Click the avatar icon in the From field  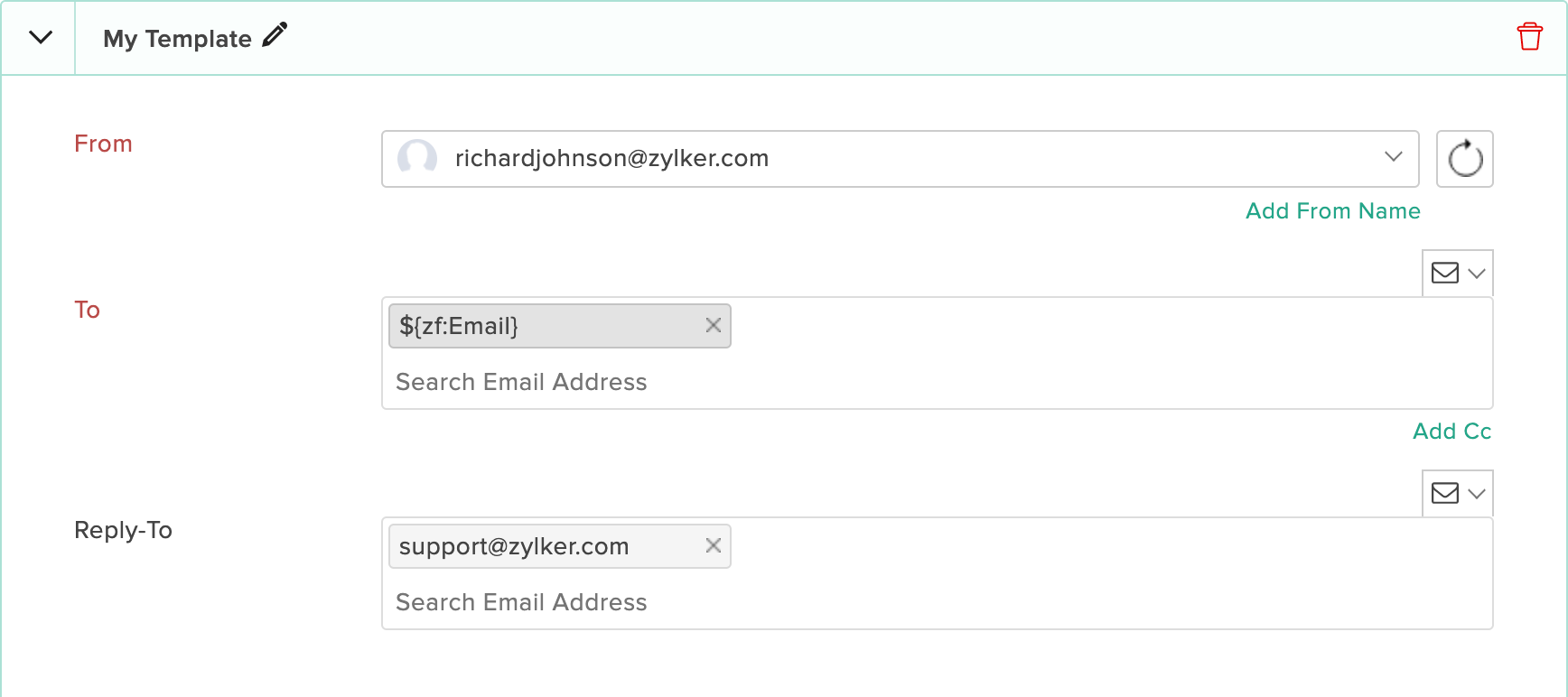(x=417, y=158)
